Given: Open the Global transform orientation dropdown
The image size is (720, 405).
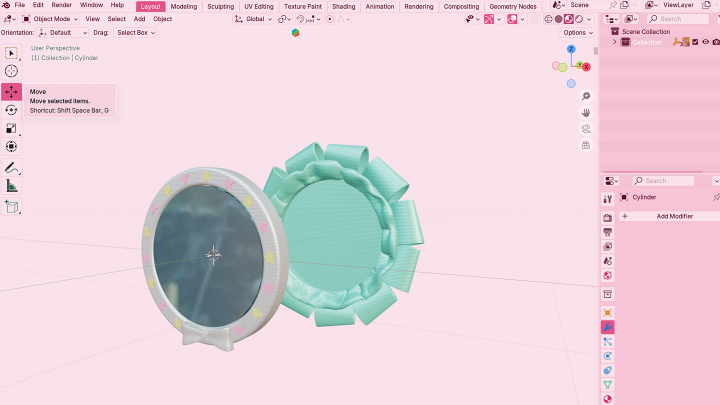Looking at the screenshot, I should [253, 19].
